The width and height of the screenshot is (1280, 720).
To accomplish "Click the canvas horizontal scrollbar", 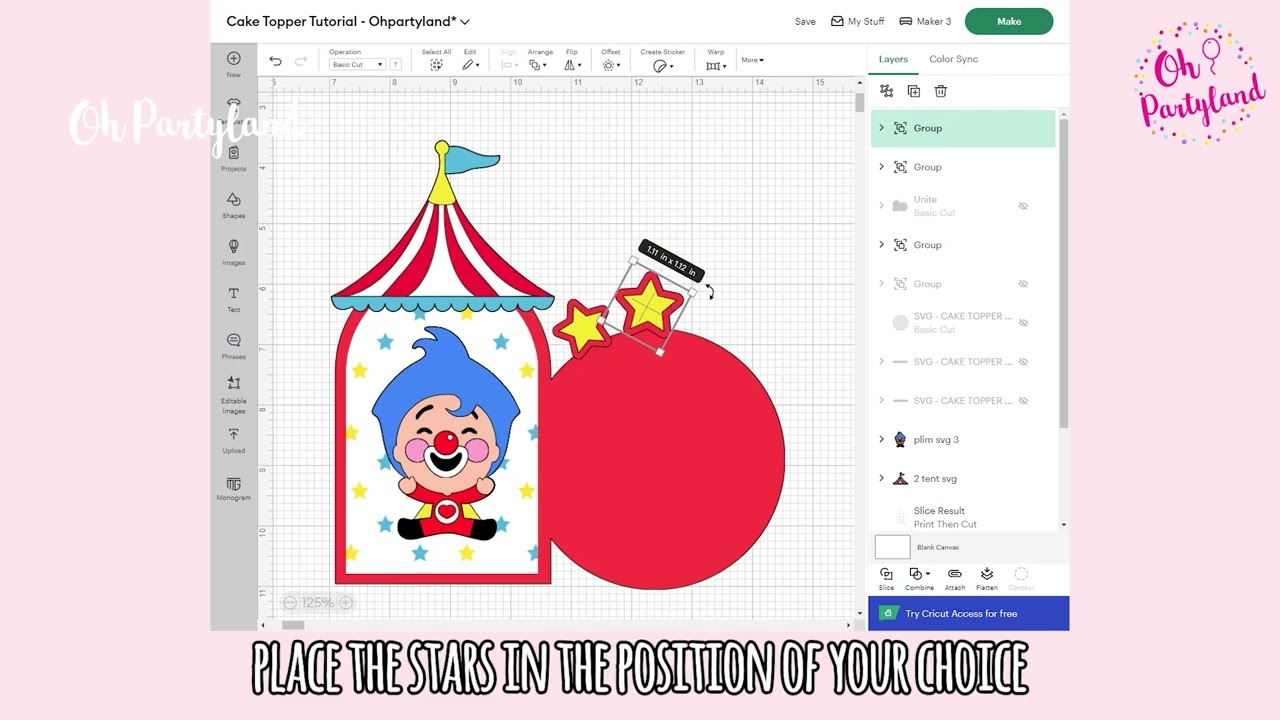I will click(x=292, y=625).
